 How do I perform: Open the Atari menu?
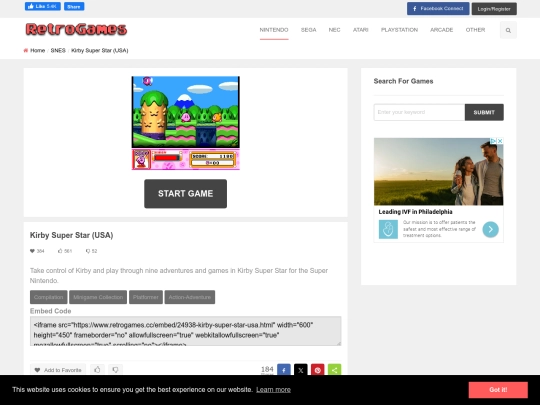[360, 30]
